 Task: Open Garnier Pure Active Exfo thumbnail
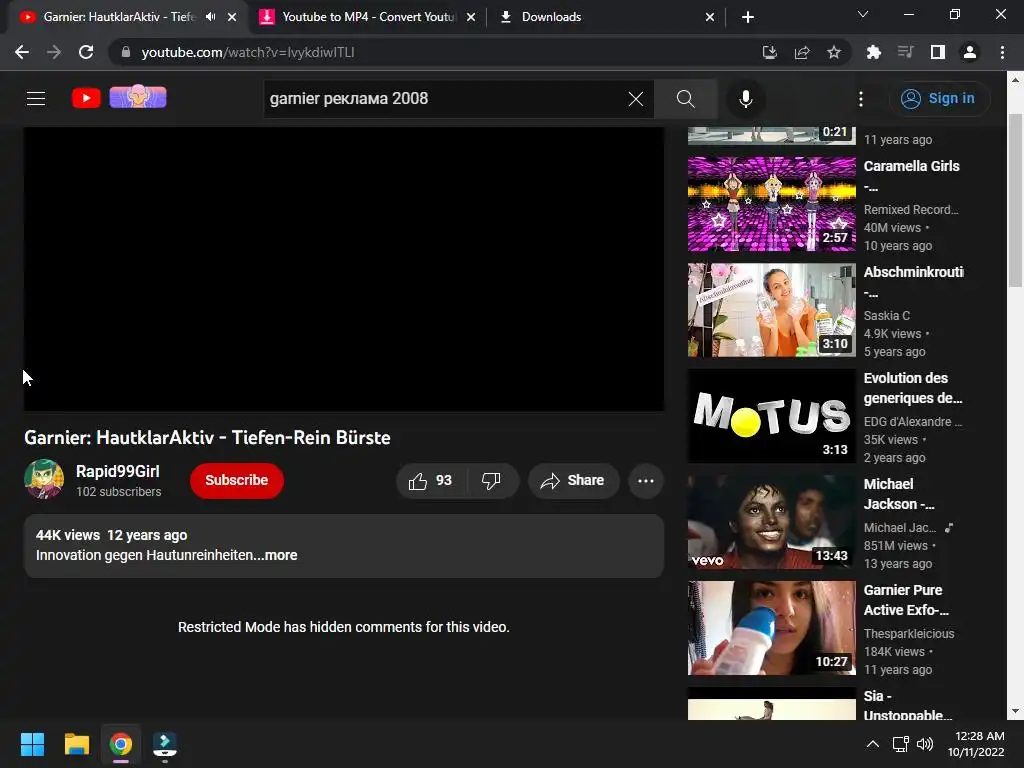pyautogui.click(x=771, y=628)
